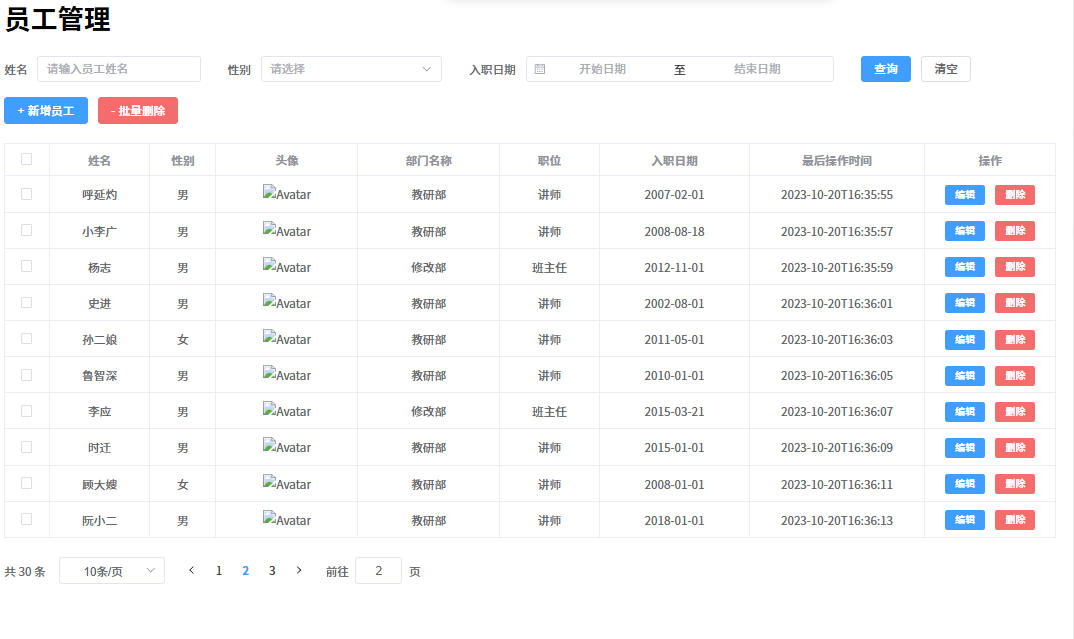Delete employee 鲁智深
This screenshot has height=639, width=1074.
click(x=1014, y=375)
